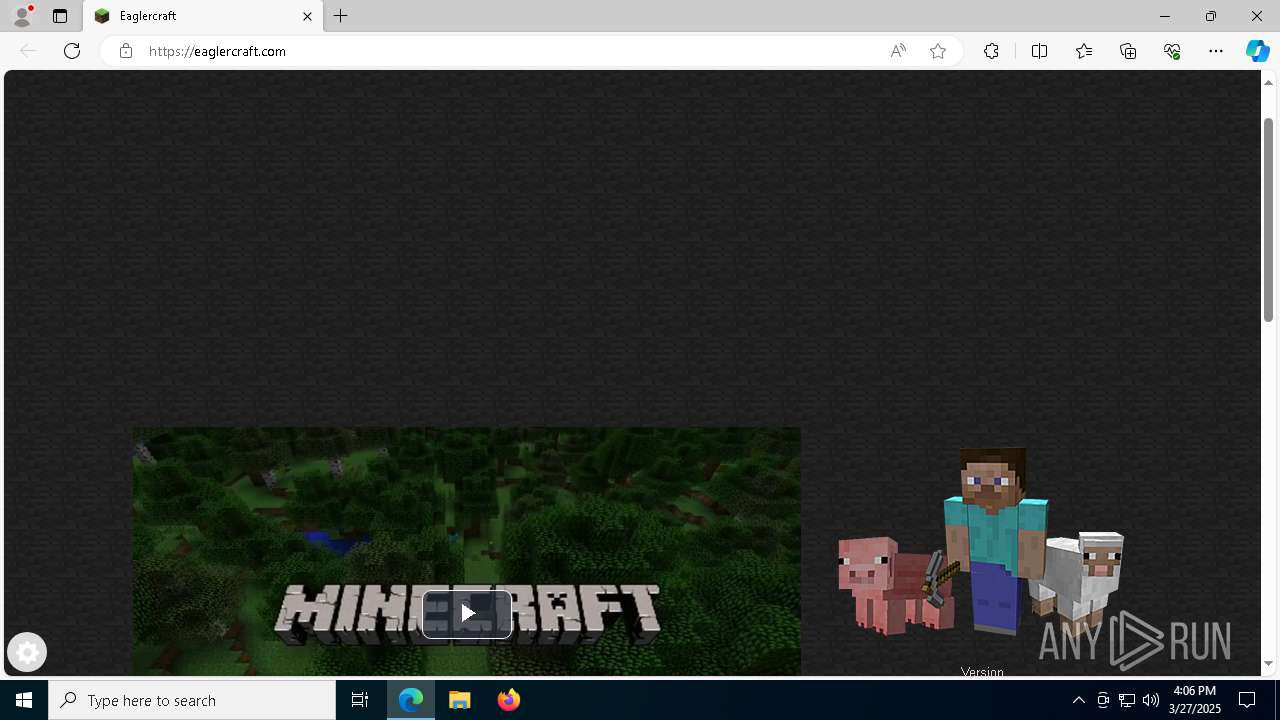The image size is (1280, 720).
Task: Open the Copilot sidebar icon
Action: (1257, 51)
